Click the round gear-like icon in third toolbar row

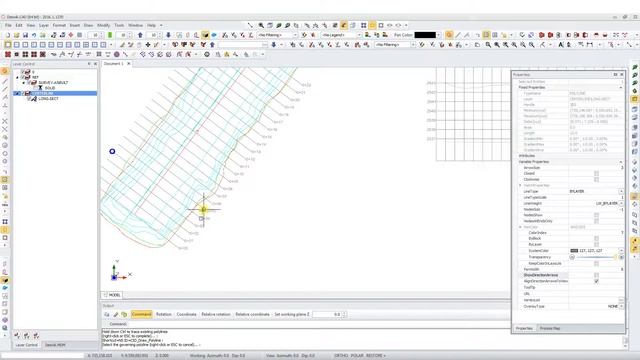click(207, 54)
